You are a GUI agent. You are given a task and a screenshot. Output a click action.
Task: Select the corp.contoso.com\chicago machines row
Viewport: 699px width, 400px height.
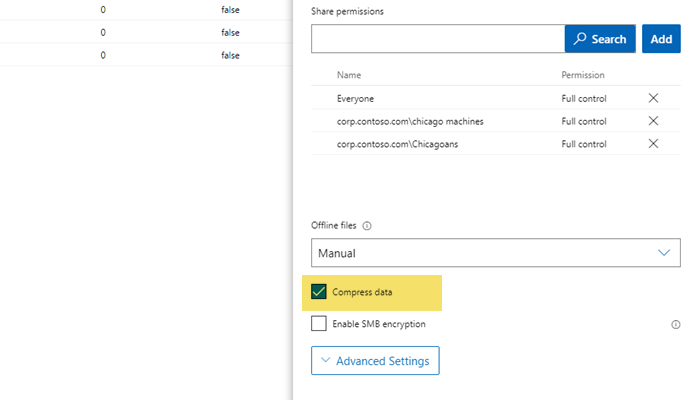(410, 121)
